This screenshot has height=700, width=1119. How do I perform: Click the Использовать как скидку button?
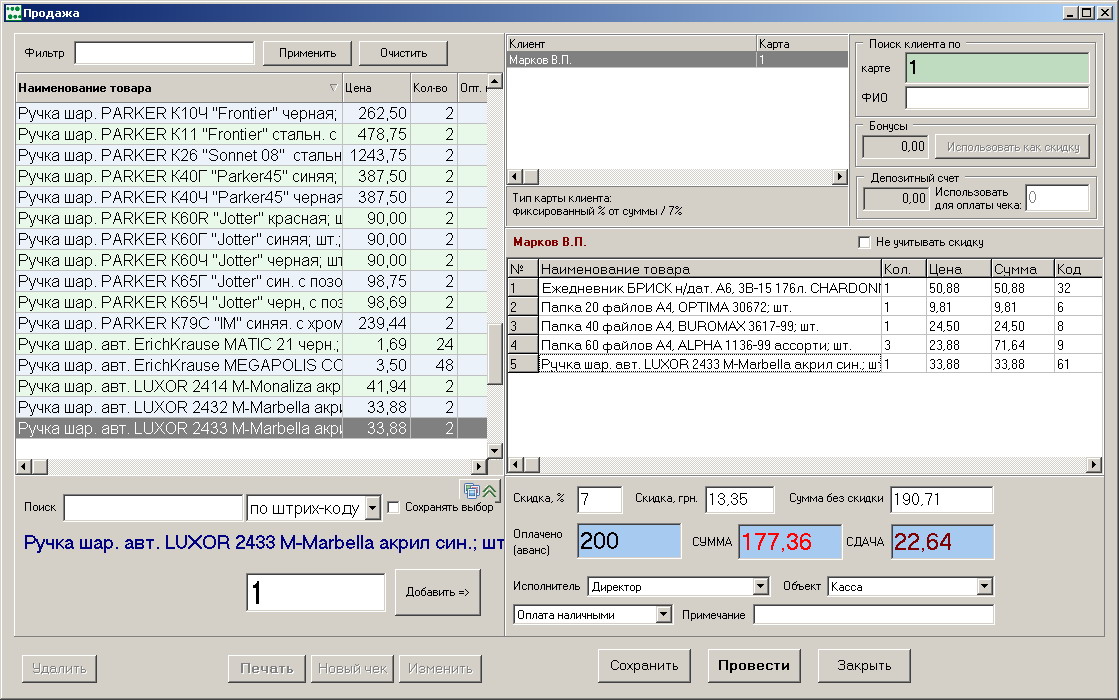(x=1013, y=147)
